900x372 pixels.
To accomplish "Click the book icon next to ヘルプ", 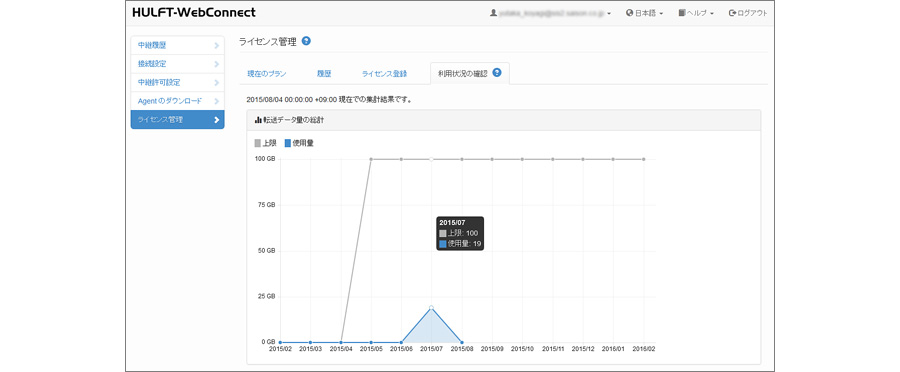I will (x=681, y=13).
